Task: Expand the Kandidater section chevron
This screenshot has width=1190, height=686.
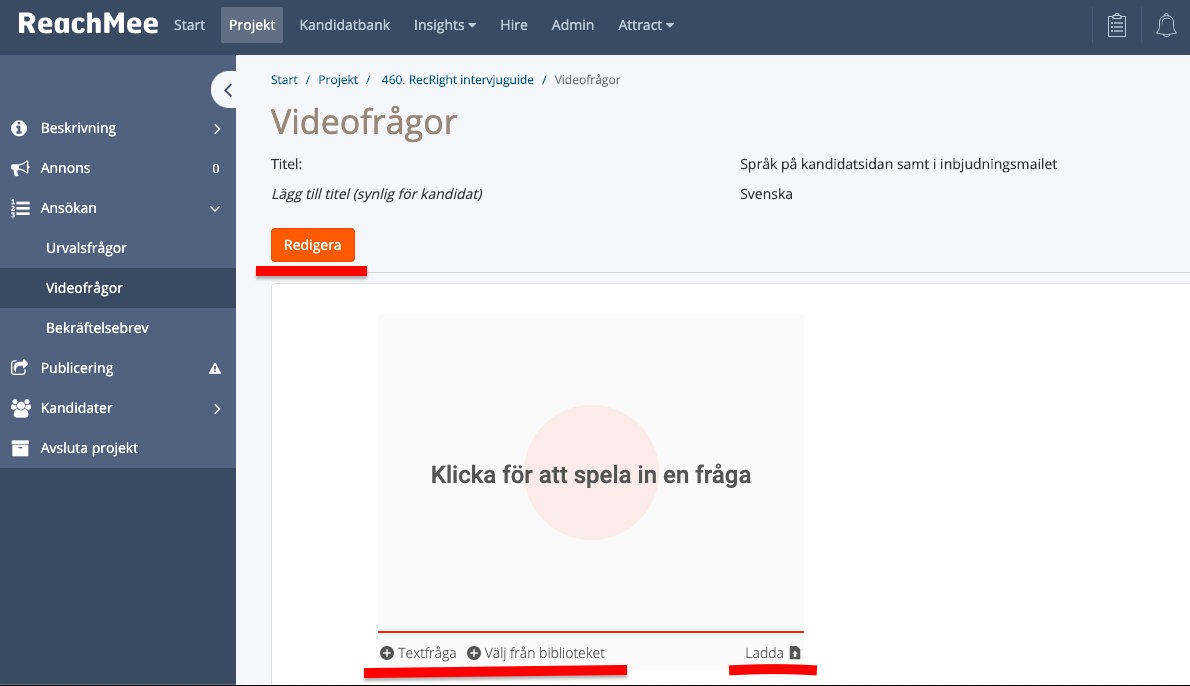Action: coord(217,409)
